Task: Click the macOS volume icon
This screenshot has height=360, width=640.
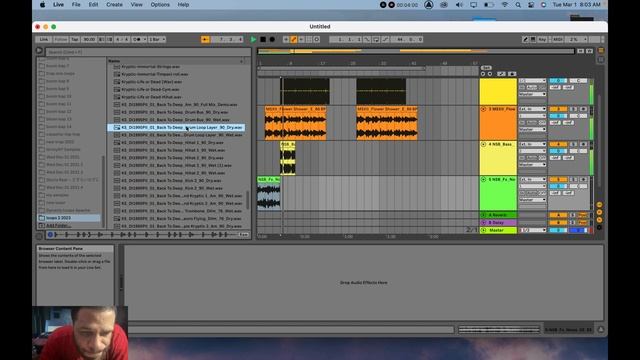Action: [x=459, y=5]
